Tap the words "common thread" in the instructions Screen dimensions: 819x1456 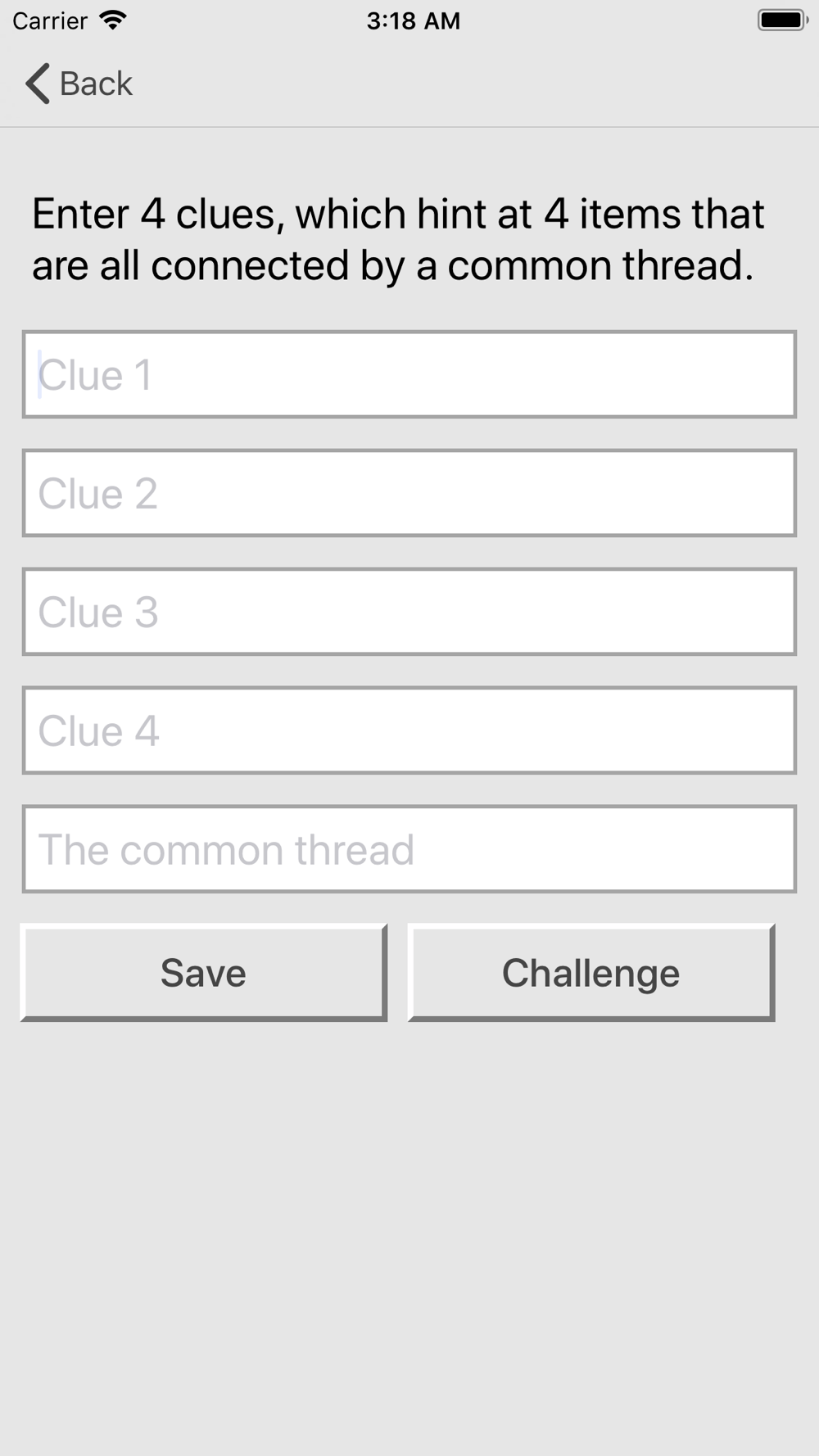[600, 265]
